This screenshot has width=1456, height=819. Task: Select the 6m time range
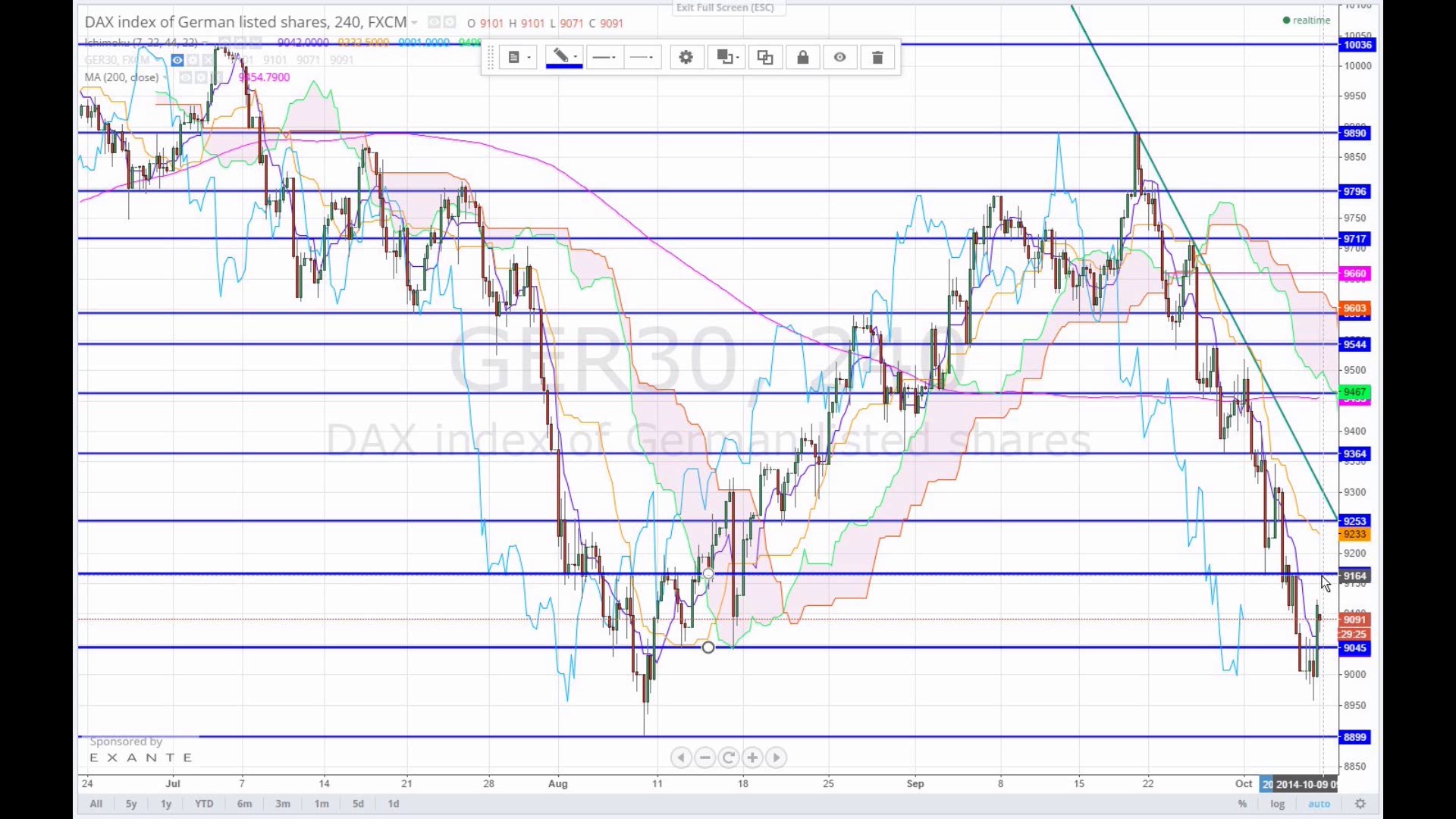coord(244,804)
